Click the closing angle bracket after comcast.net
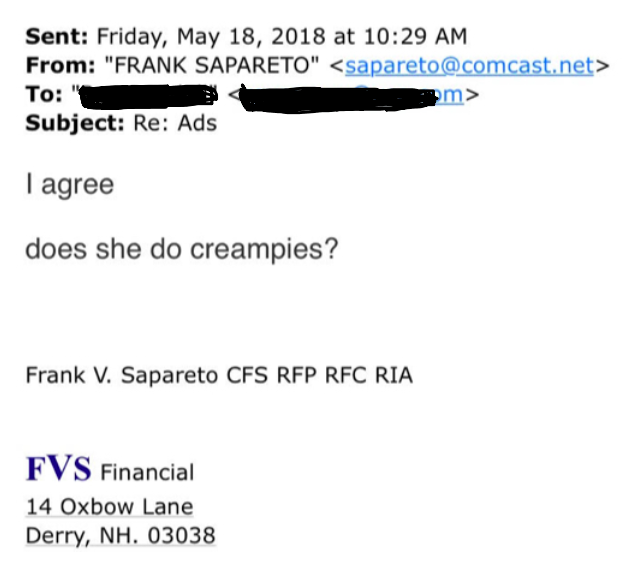This screenshot has height=573, width=637. (602, 66)
